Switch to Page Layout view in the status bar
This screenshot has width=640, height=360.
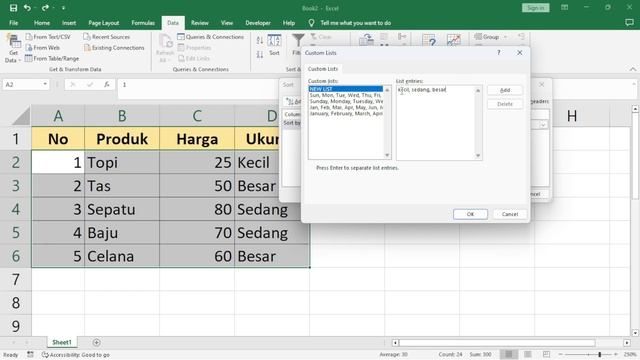(x=528, y=354)
